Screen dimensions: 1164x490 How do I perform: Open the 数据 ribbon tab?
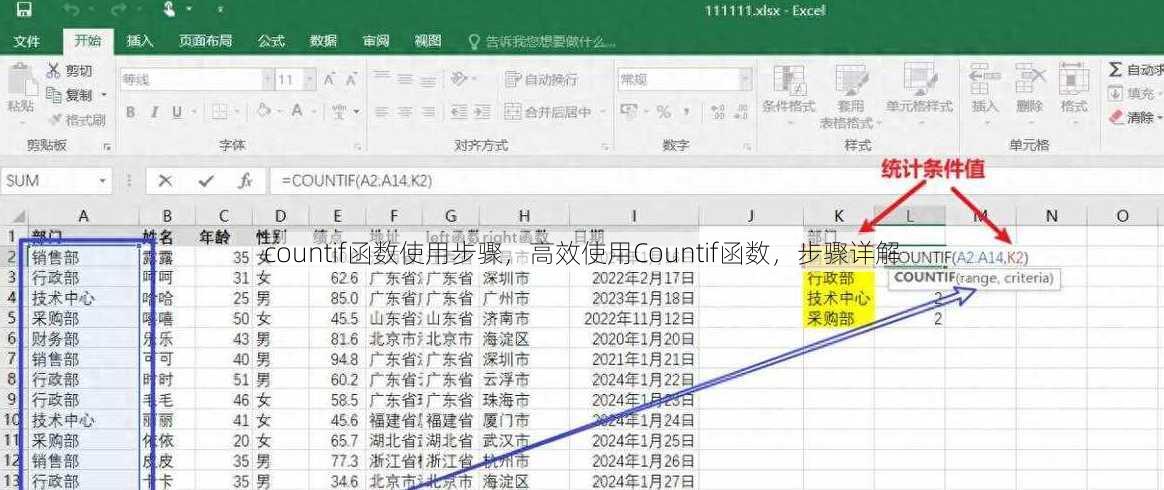pos(324,41)
